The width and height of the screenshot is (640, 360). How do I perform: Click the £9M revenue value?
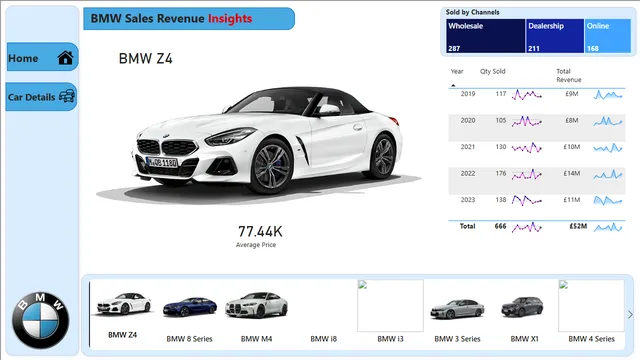tap(572, 94)
